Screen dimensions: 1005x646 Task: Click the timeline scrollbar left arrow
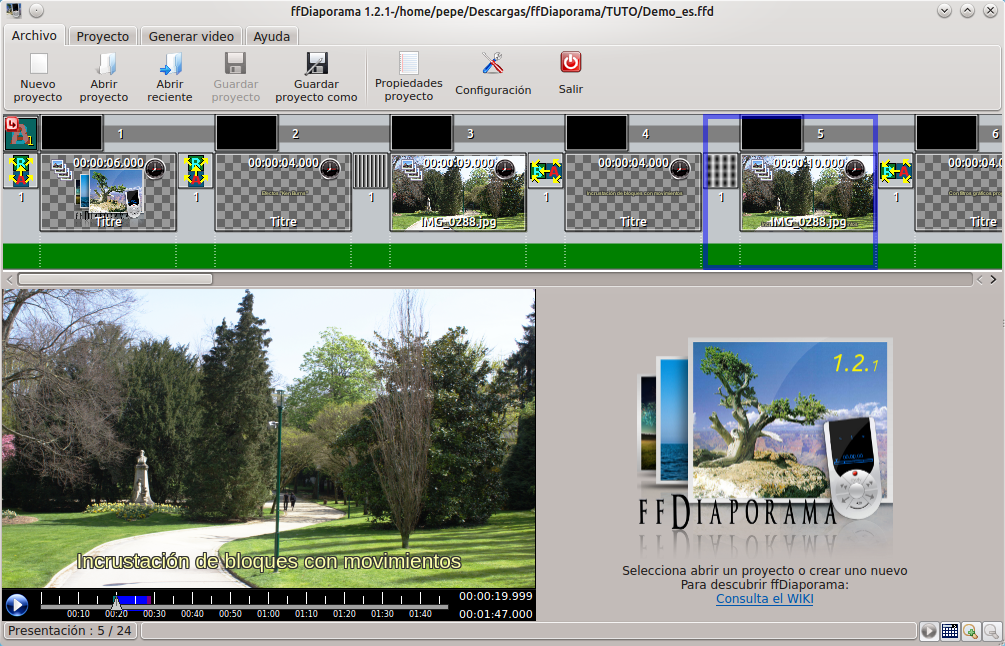click(9, 279)
